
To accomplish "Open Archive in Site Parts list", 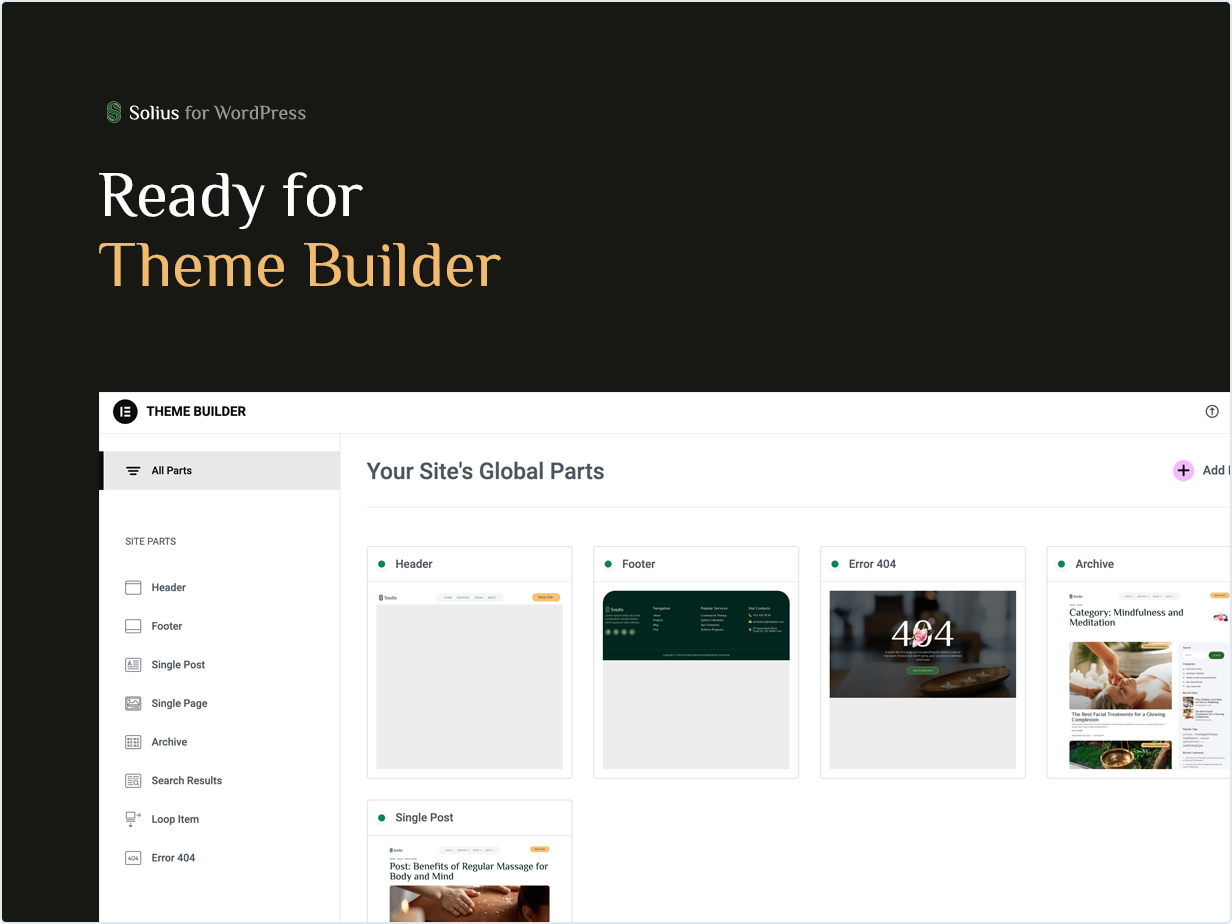I will pos(170,742).
